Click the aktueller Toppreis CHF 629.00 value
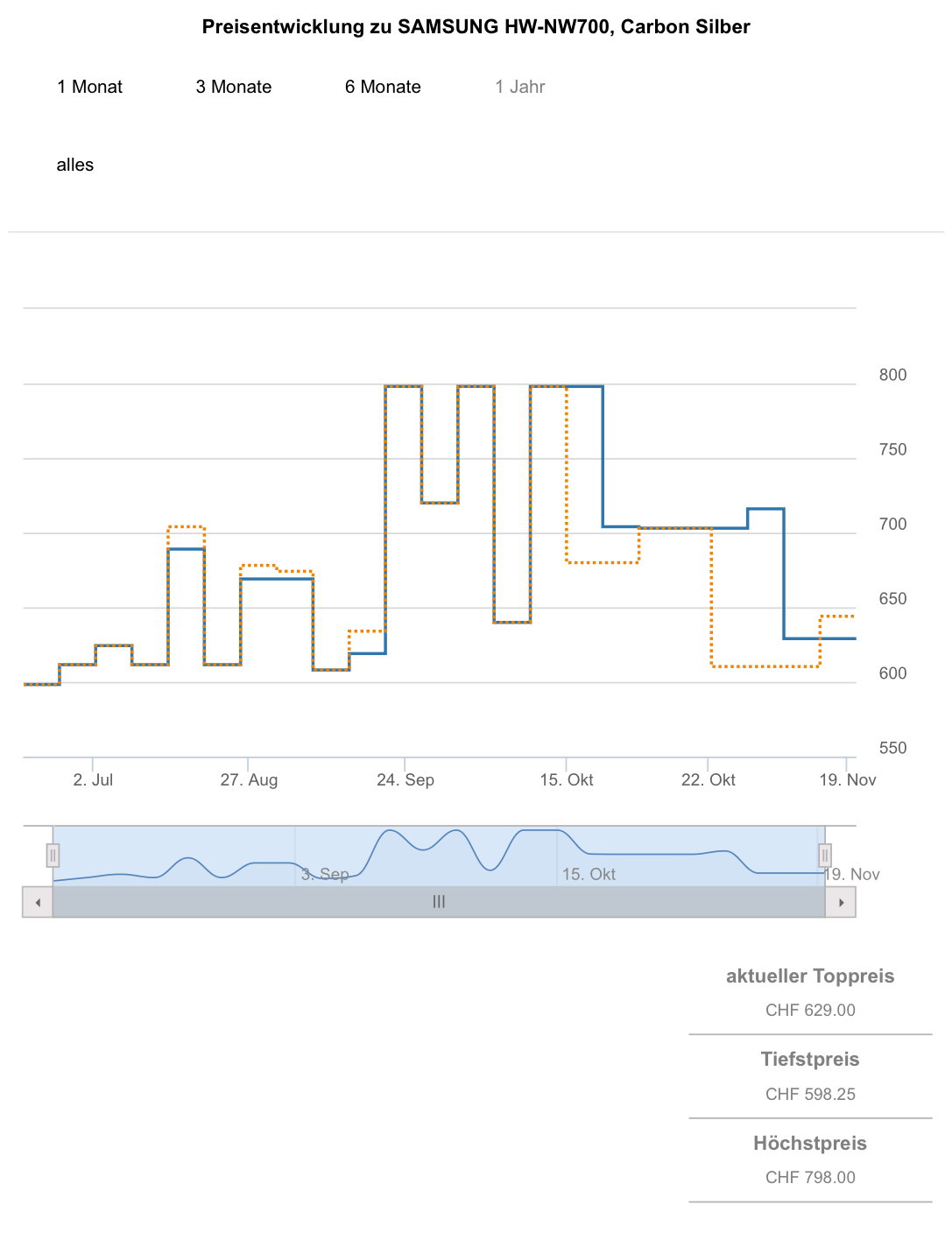This screenshot has height=1233, width=952. pos(810,1010)
